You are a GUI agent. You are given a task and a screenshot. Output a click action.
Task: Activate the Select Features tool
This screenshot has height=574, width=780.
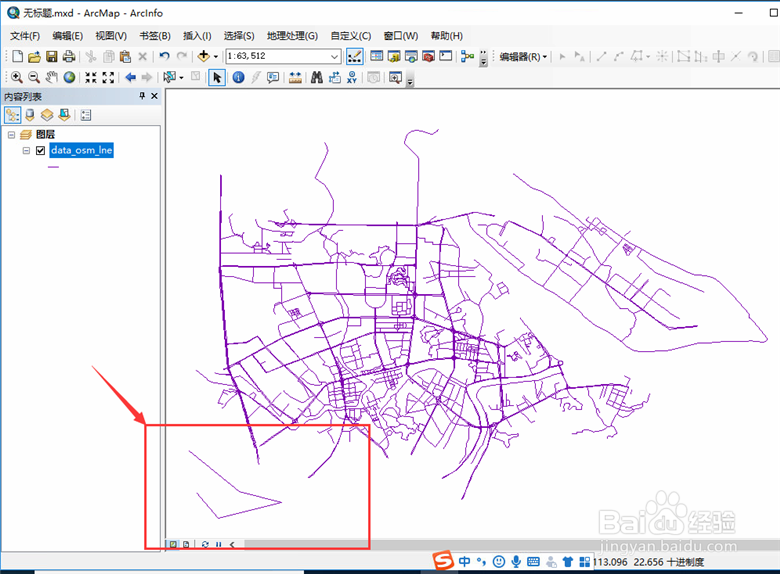(170, 77)
